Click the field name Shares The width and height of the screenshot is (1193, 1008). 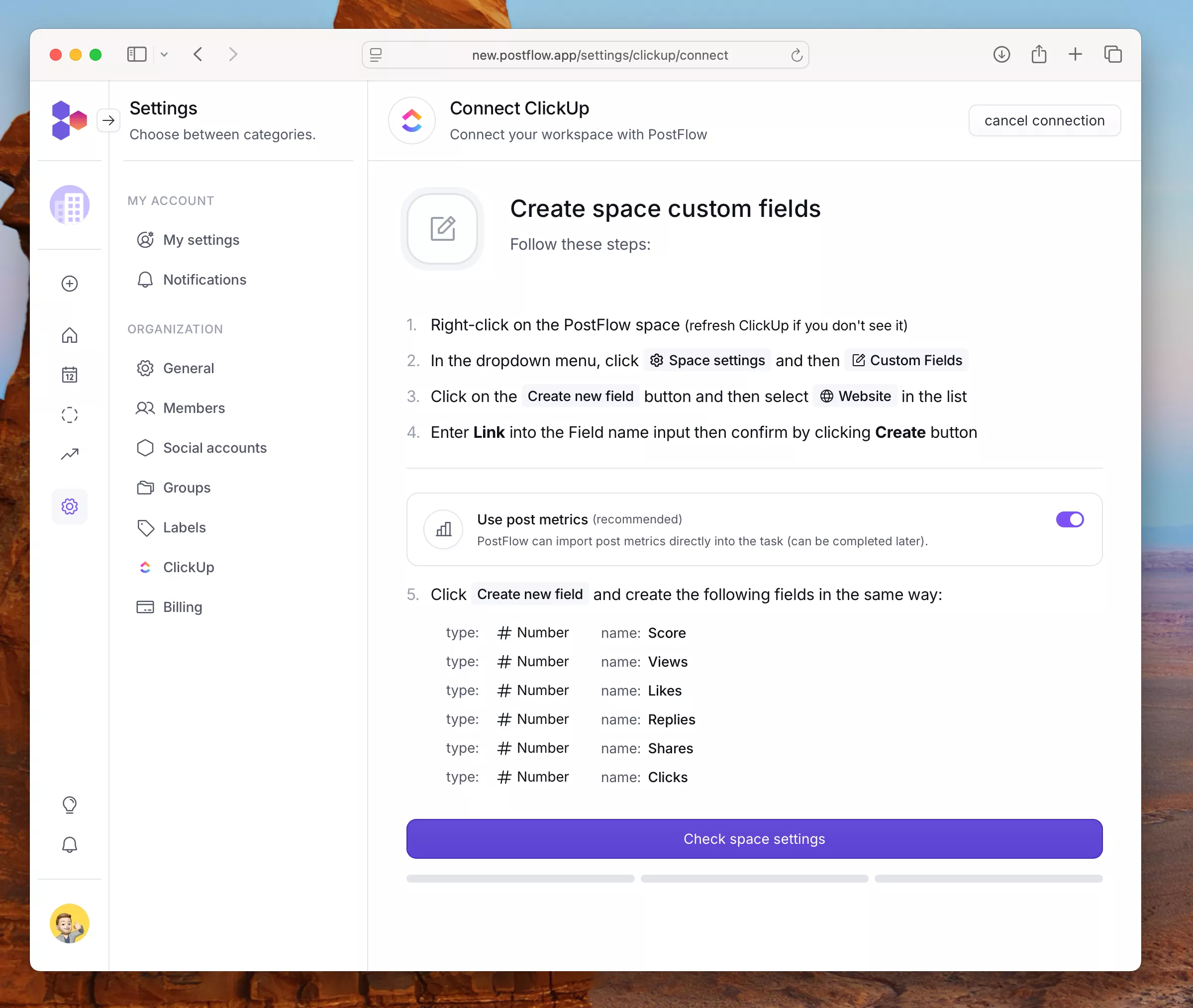click(670, 748)
